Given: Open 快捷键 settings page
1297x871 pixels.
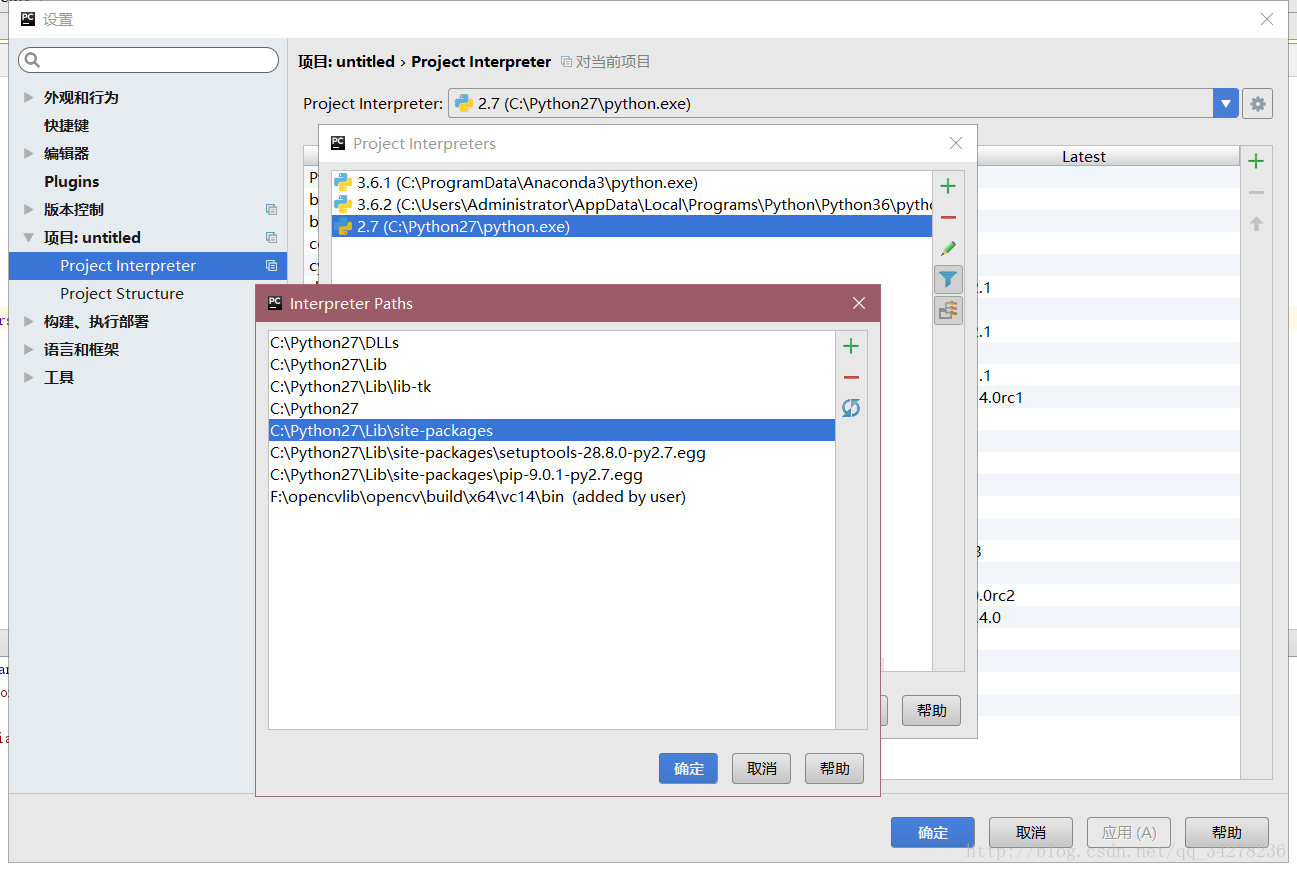Looking at the screenshot, I should point(66,125).
